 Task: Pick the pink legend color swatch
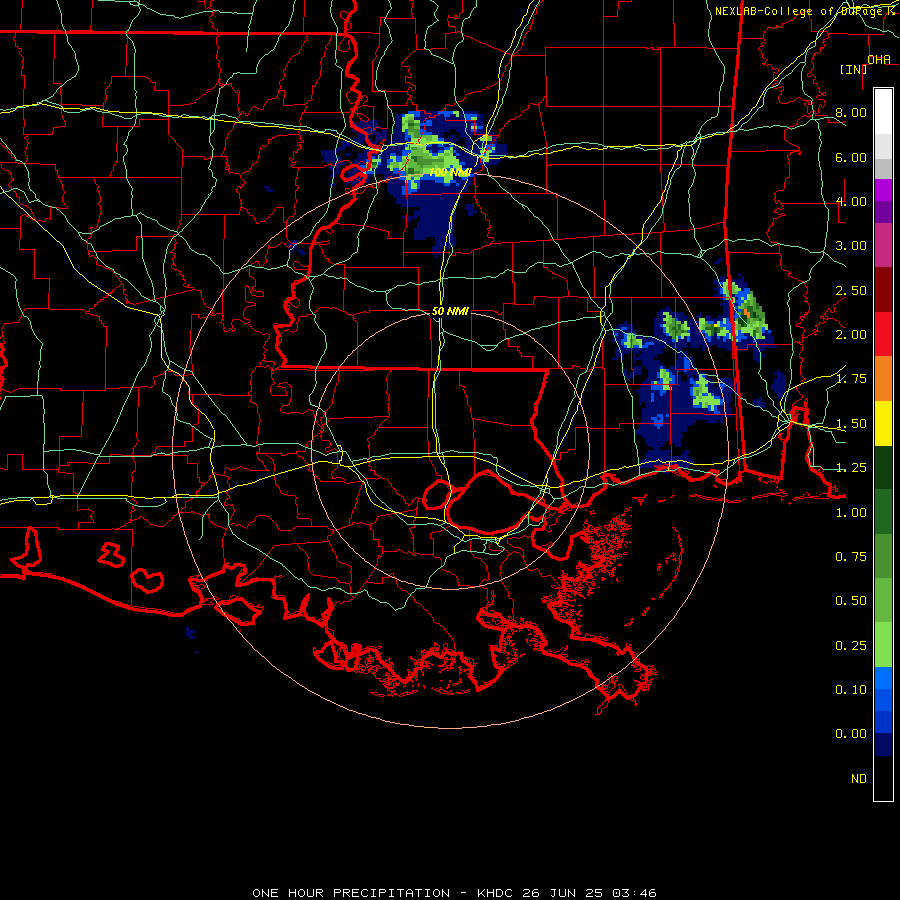(x=883, y=245)
